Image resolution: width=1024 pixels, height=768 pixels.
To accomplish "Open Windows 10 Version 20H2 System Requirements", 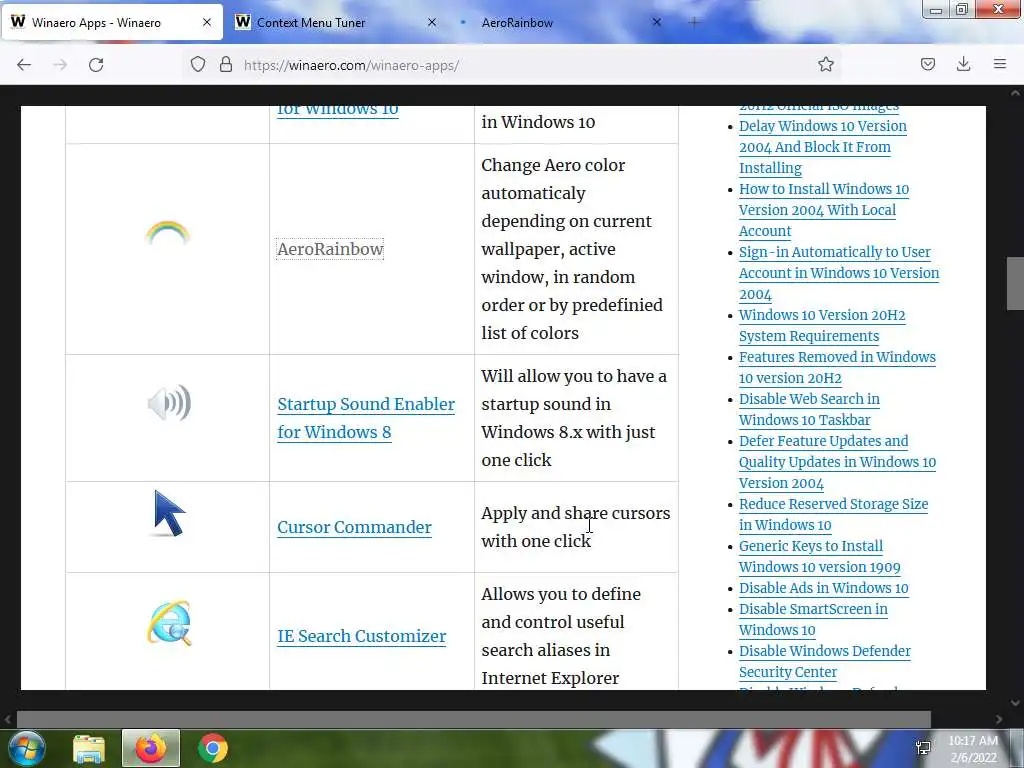I will point(822,325).
